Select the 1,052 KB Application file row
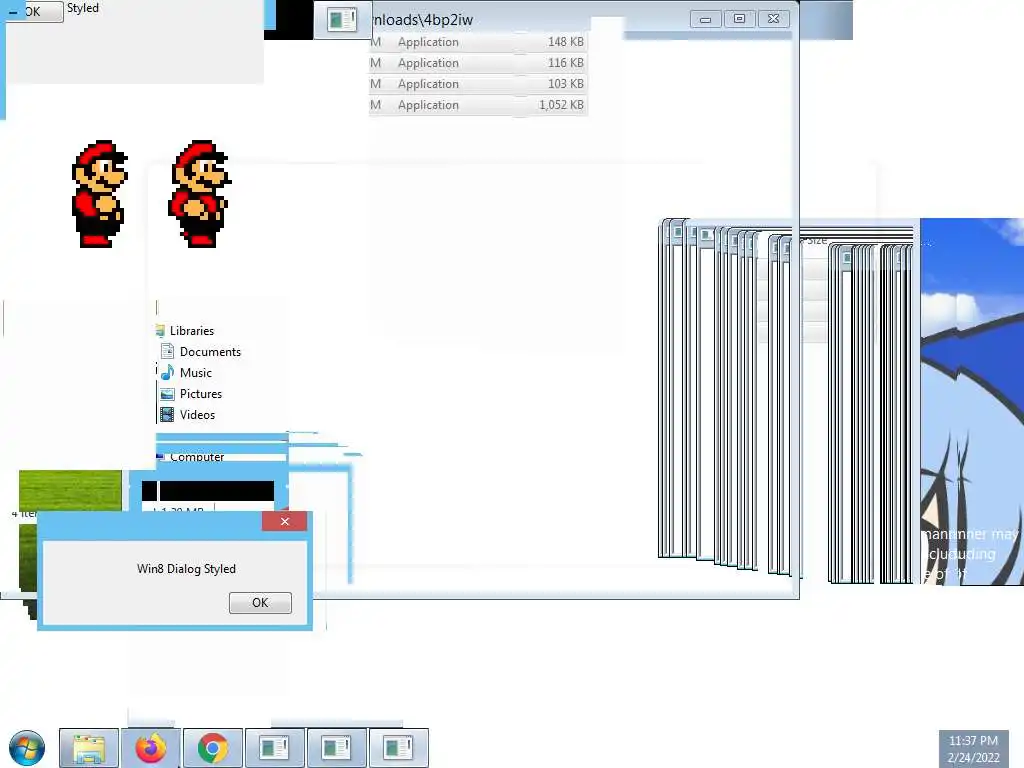 tap(478, 104)
